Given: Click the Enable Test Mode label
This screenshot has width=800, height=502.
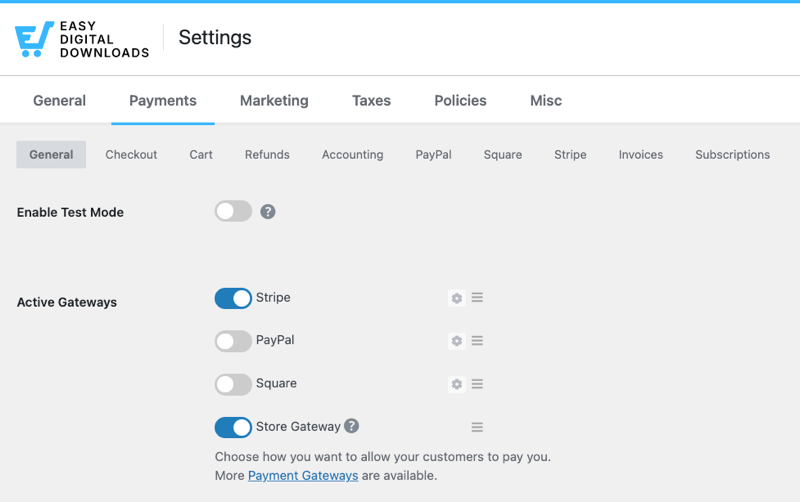Looking at the screenshot, I should [70, 212].
